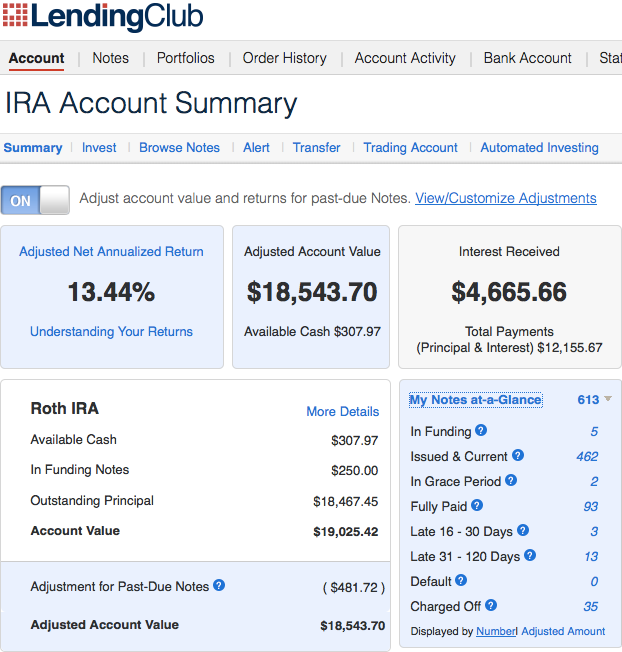Toggle the ON past-due adjustment switch
The image size is (622, 652).
tap(35, 200)
